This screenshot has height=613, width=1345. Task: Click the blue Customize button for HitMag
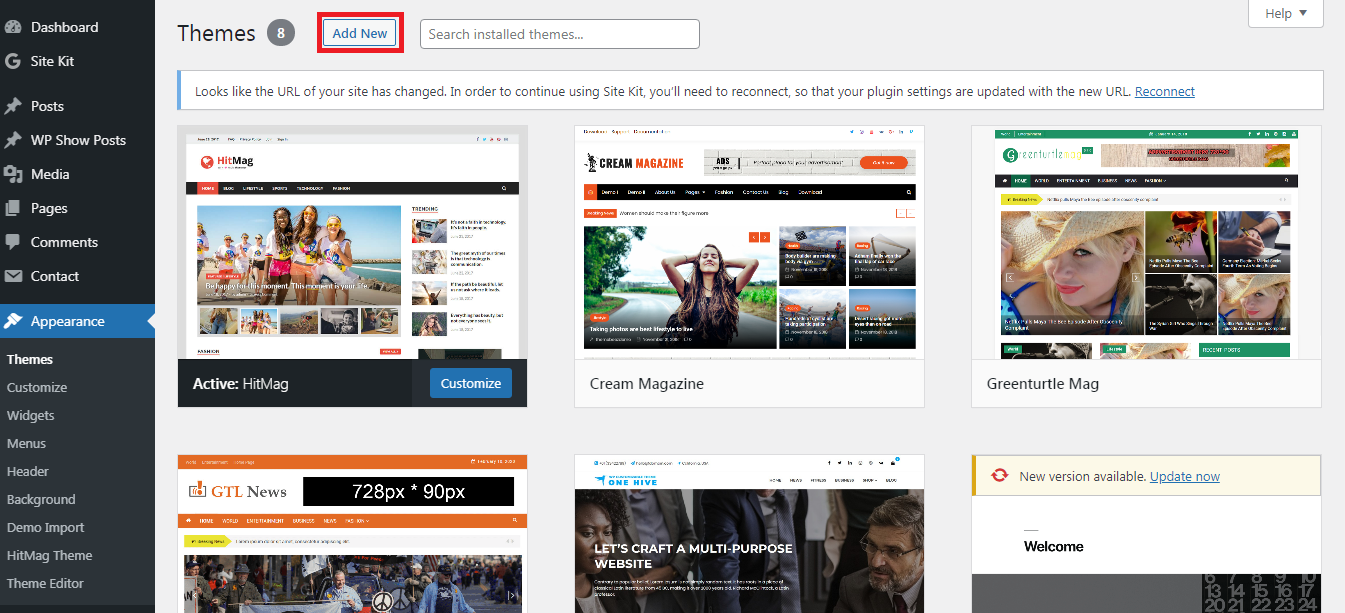[x=471, y=383]
